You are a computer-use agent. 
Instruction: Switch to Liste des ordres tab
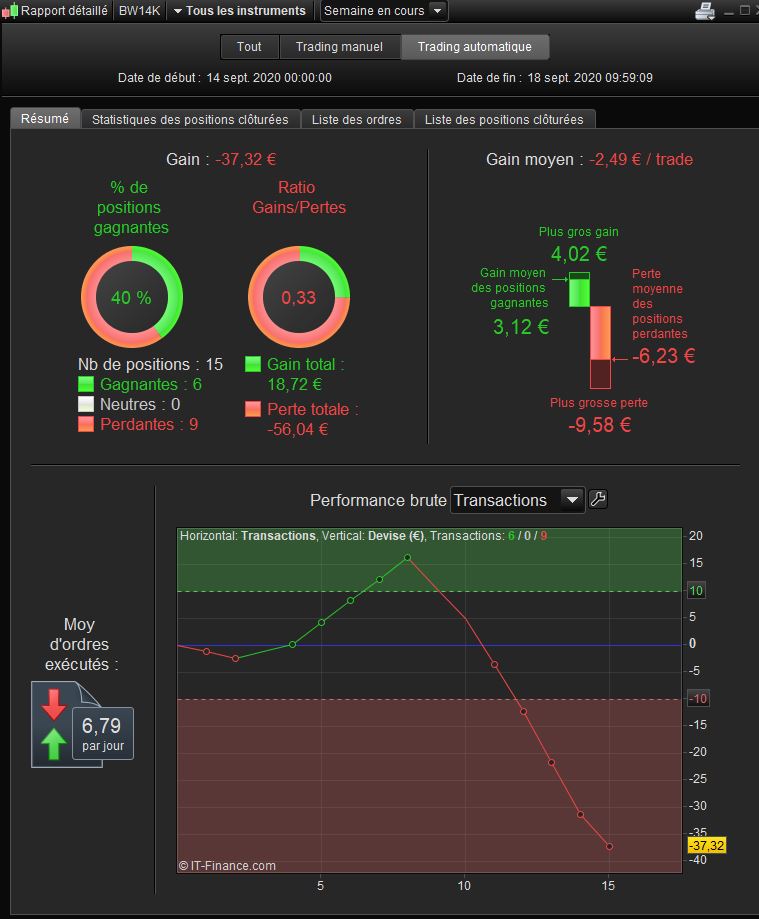356,120
